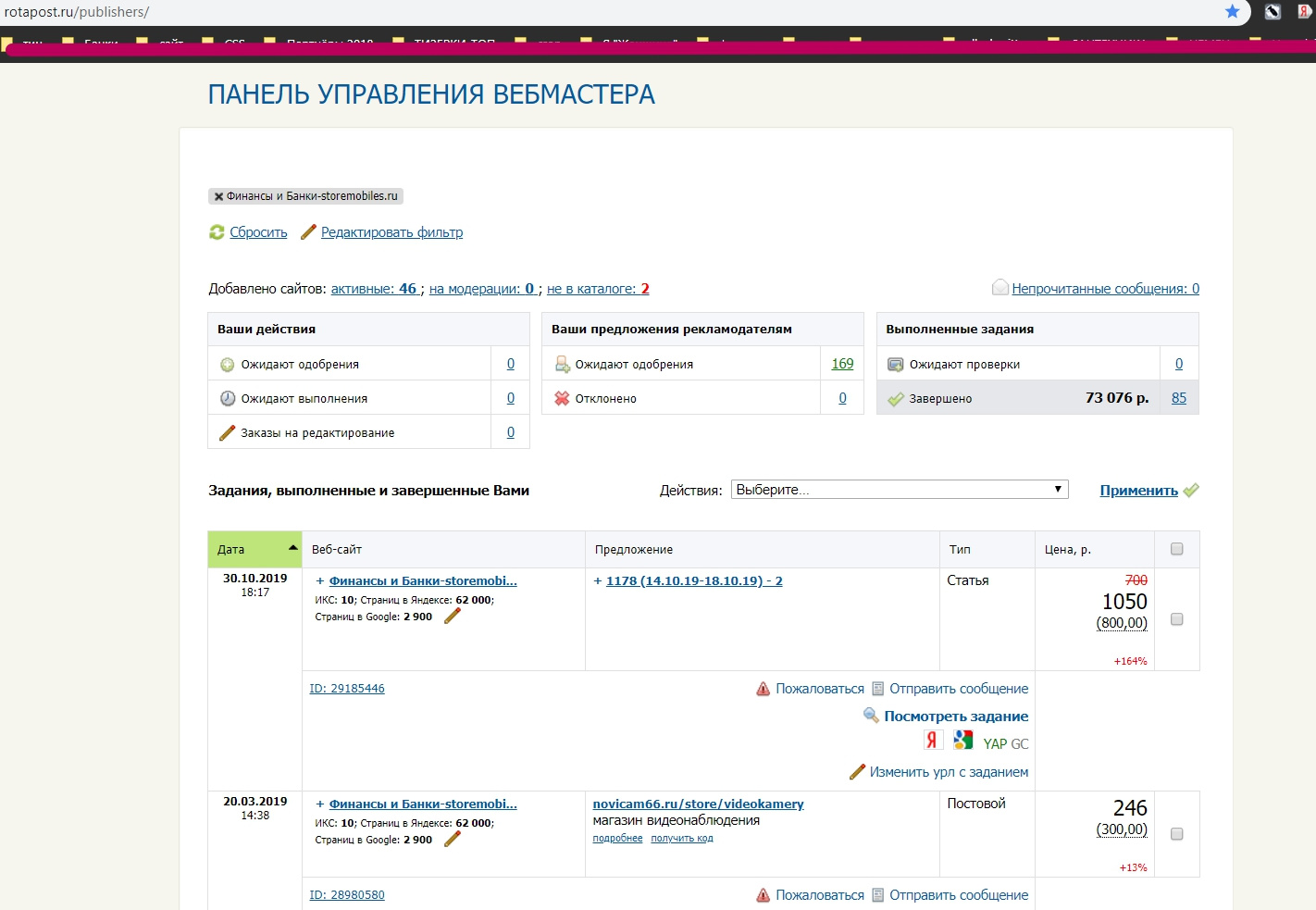1316x910 pixels.
Task: Click the GC link
Action: [x=1019, y=744]
